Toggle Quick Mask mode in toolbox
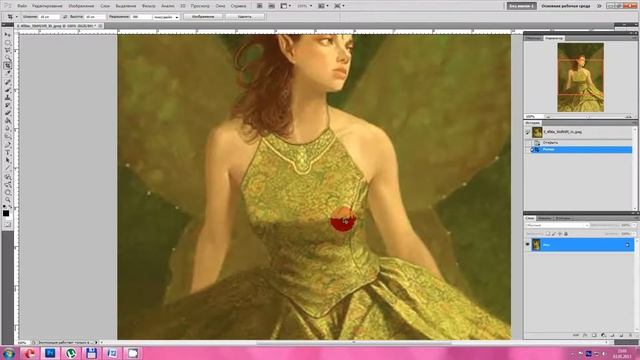 [x=8, y=225]
